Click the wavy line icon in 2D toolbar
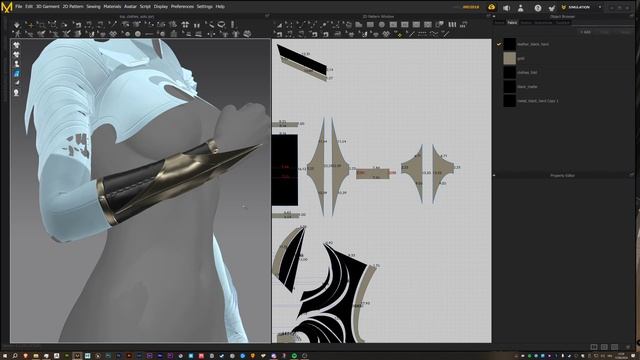This screenshot has height=360, width=640. click(434, 34)
